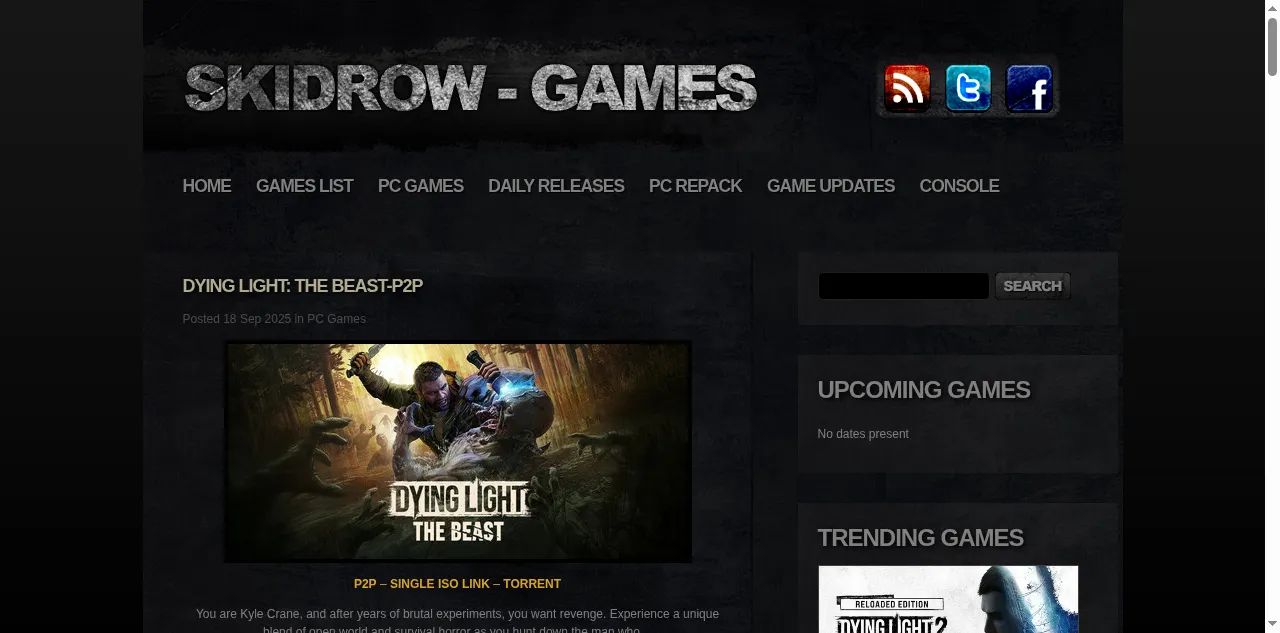
Task: Go to the HOME menu item
Action: (x=207, y=186)
